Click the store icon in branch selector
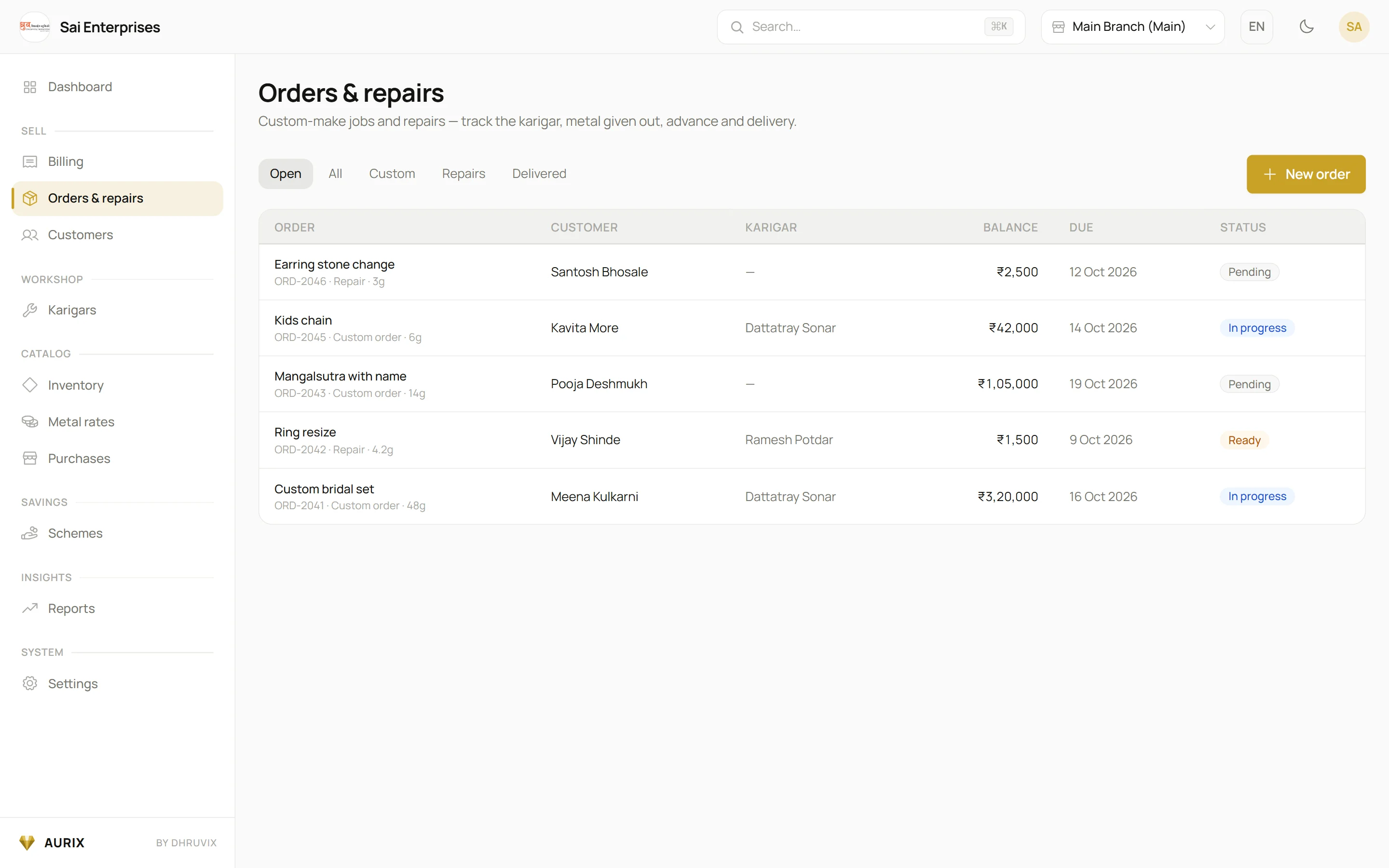The image size is (1389, 868). (x=1059, y=27)
